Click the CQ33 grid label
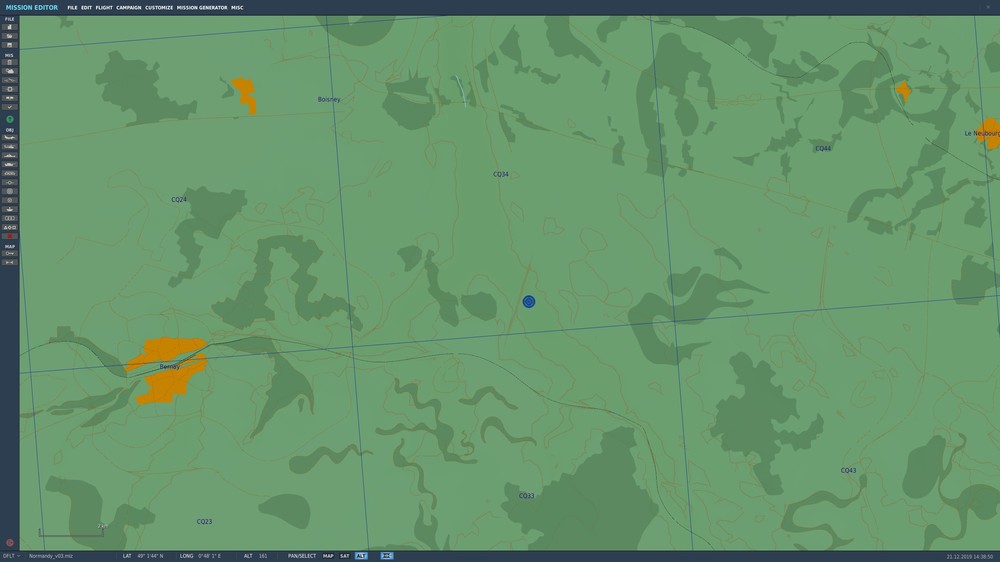1000x562 pixels. point(526,496)
